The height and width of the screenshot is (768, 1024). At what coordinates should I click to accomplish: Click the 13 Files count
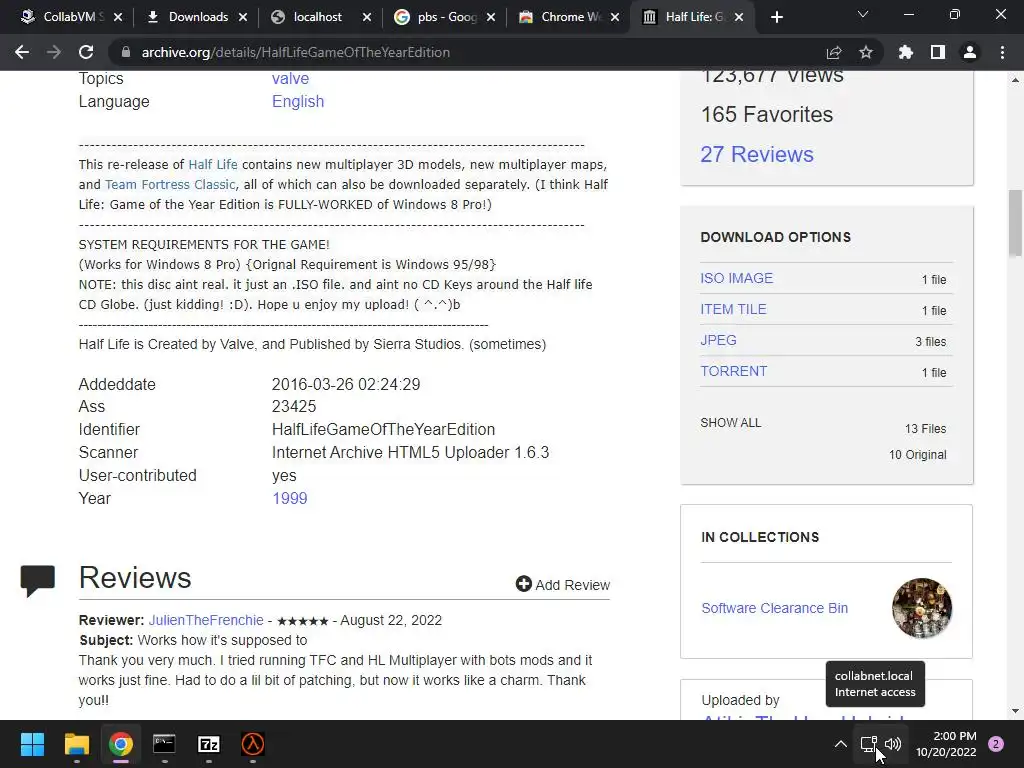(925, 428)
